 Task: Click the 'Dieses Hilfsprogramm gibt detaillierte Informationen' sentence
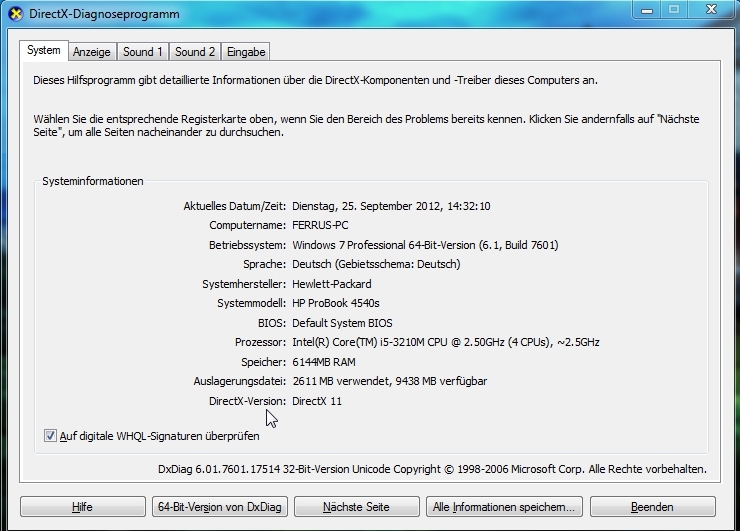pyautogui.click(x=315, y=80)
